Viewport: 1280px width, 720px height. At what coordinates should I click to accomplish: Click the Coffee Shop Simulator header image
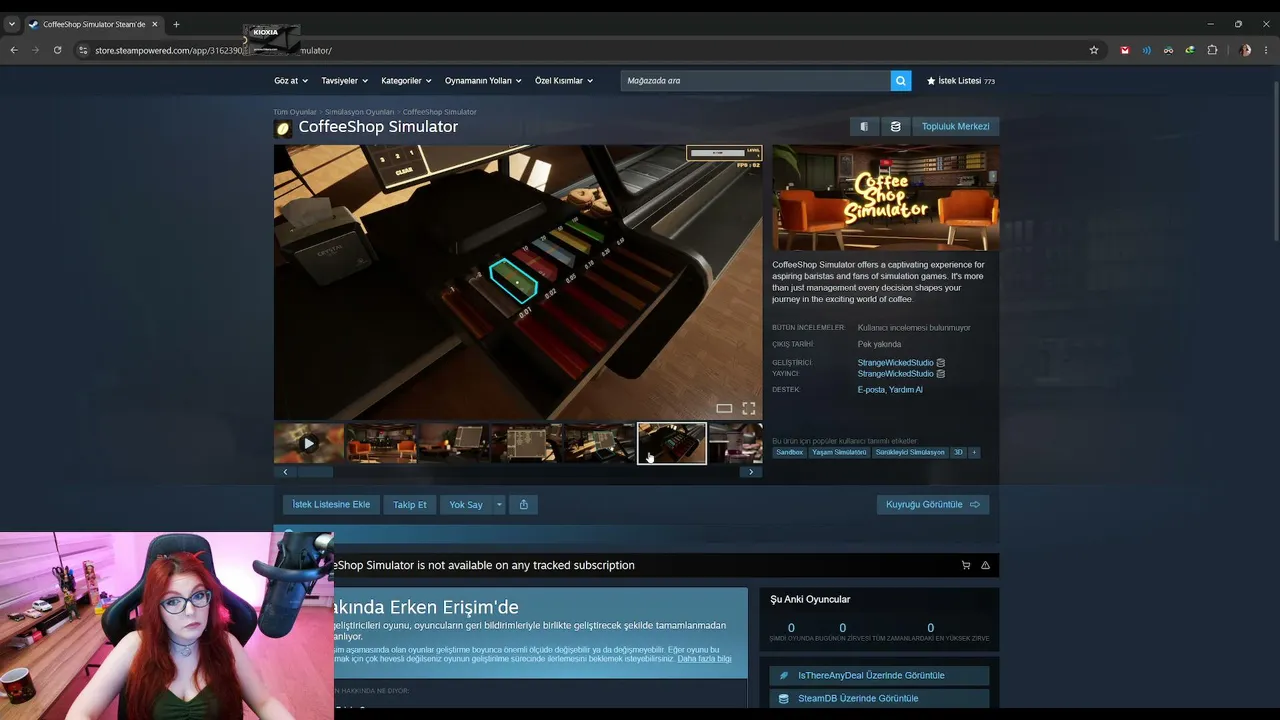[885, 198]
